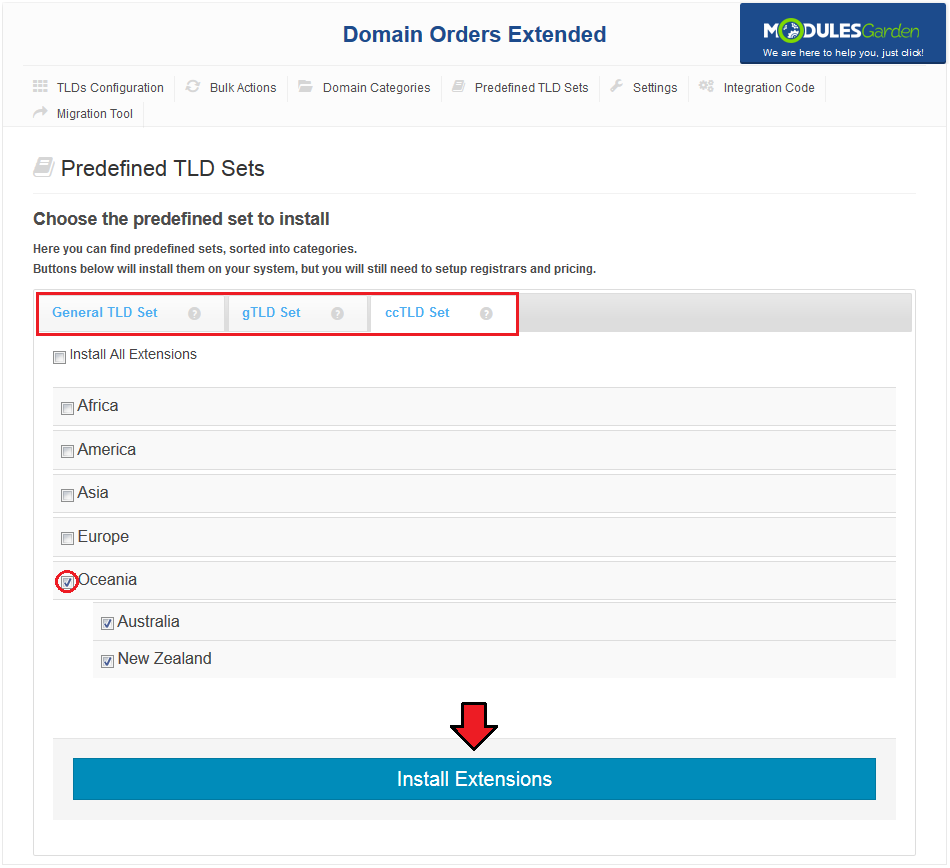Open the Predefined TLD Sets menu
This screenshot has width=950, height=868.
click(x=521, y=88)
